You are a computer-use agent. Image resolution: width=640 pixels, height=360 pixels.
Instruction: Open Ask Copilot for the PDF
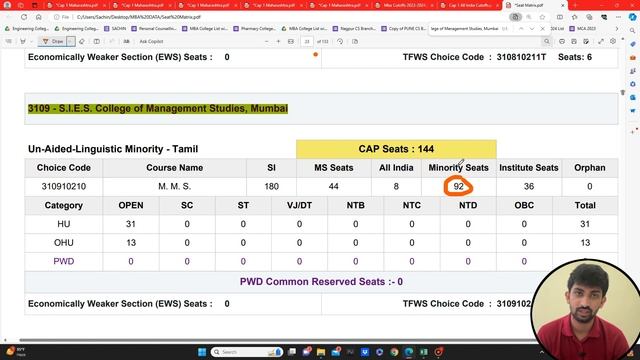(x=151, y=41)
